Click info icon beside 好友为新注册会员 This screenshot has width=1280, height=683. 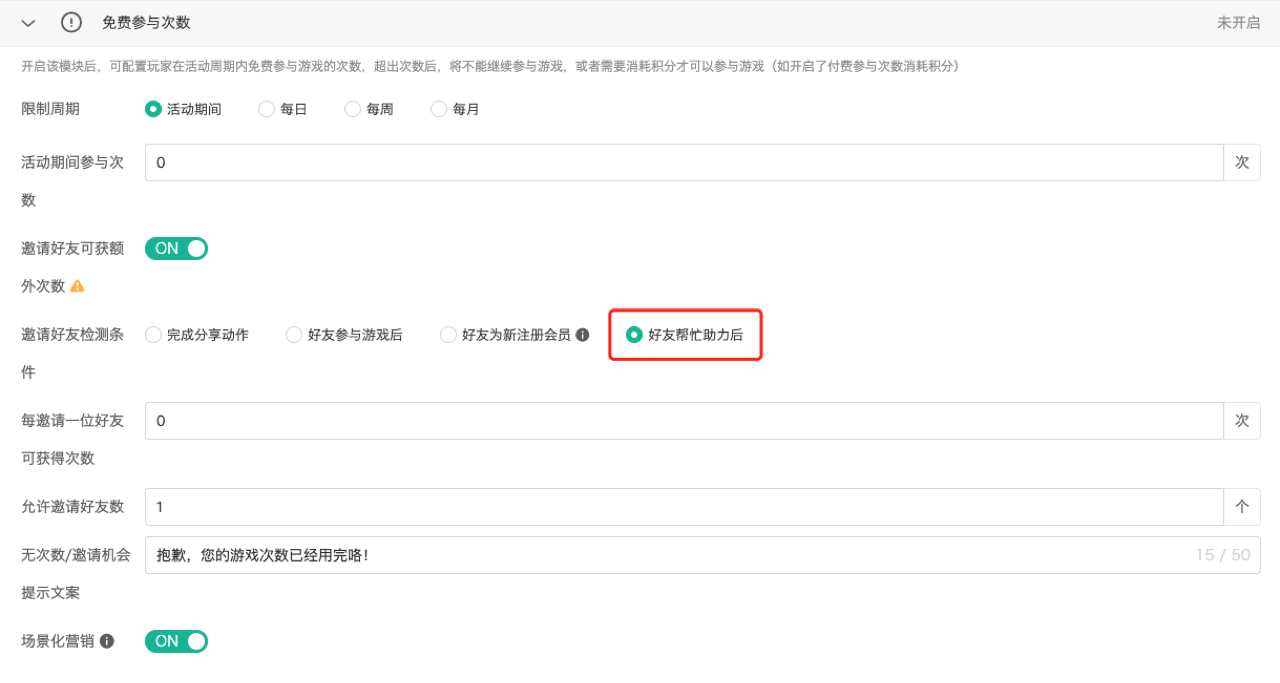583,335
